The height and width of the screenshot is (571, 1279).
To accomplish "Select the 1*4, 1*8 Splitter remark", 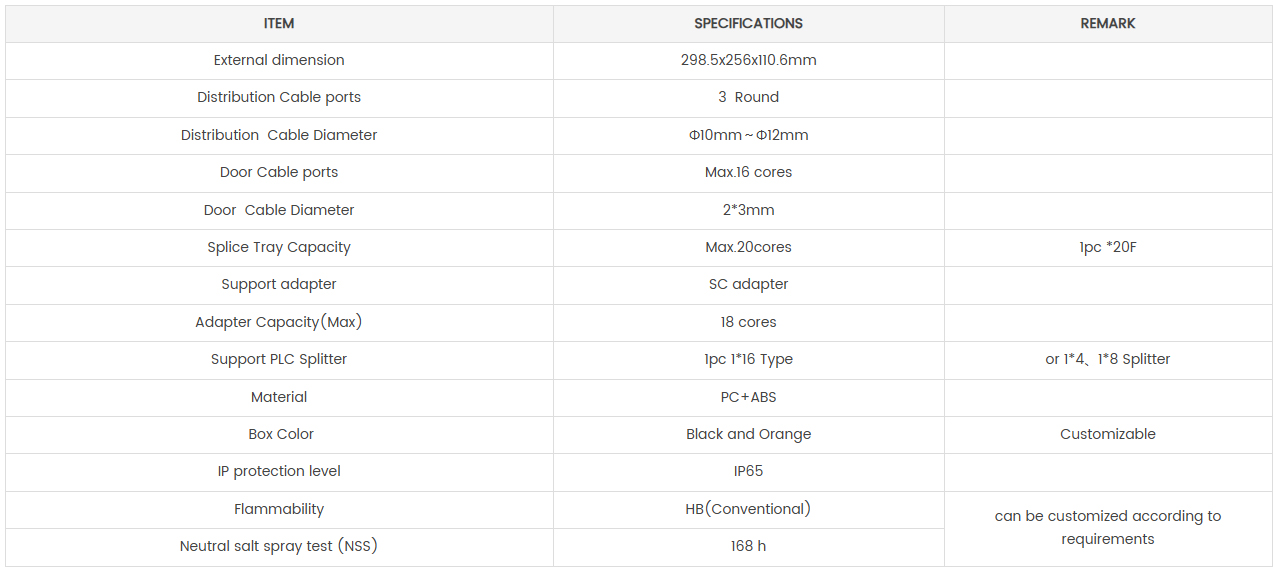I will pyautogui.click(x=1108, y=359).
